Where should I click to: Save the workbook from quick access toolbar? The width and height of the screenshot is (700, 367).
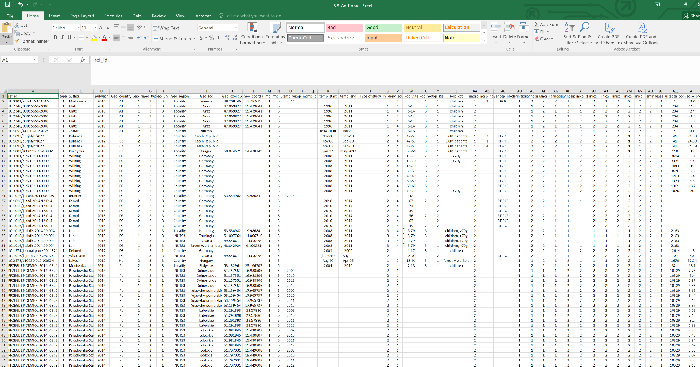(8, 4)
